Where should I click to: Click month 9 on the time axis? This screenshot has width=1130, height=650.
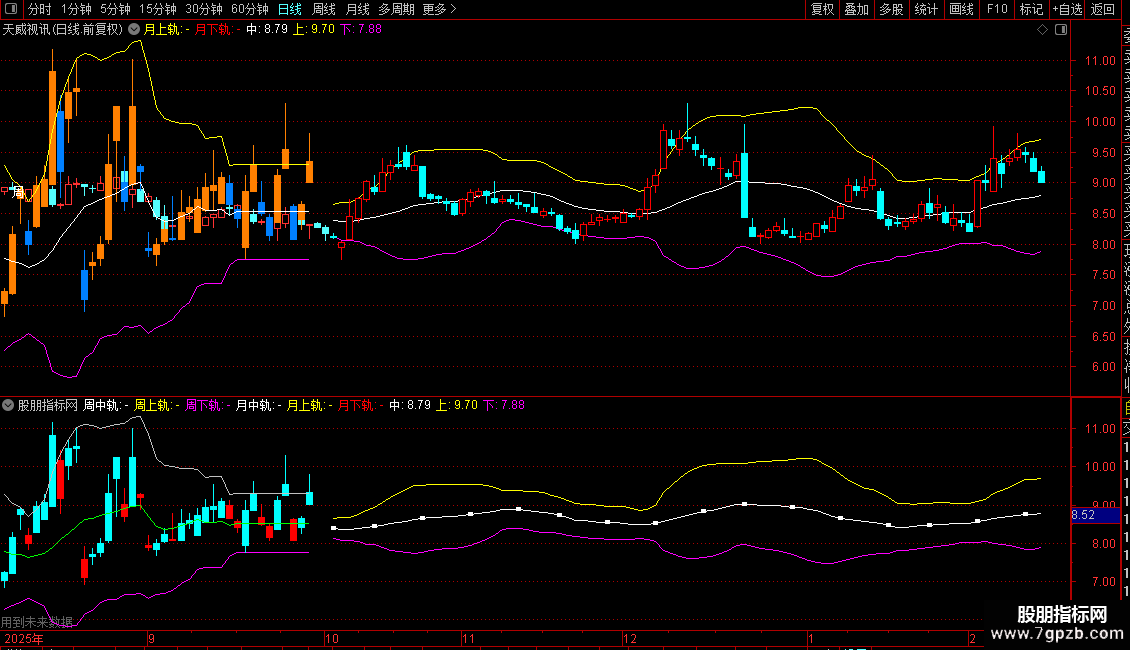[x=151, y=638]
